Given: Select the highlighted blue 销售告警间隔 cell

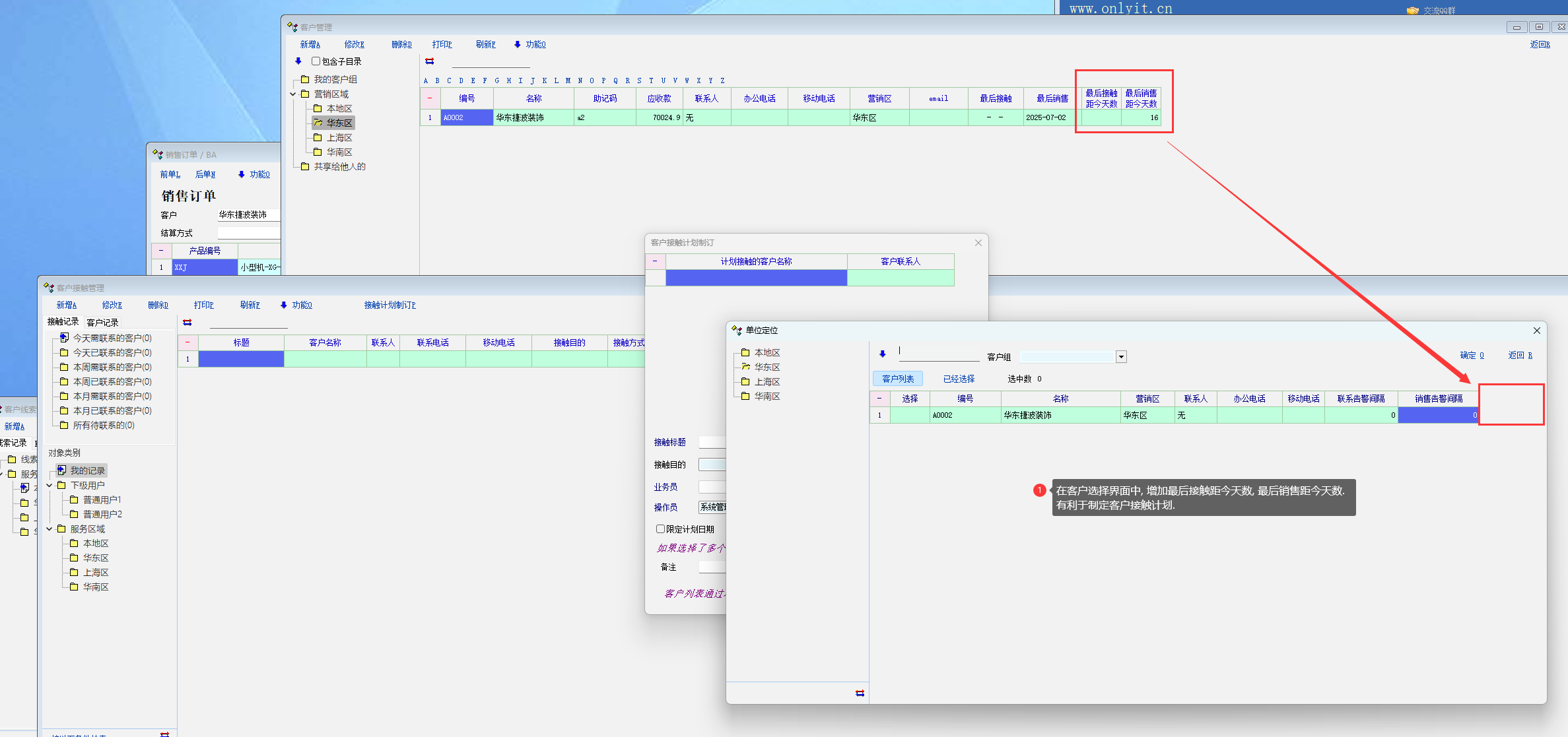Looking at the screenshot, I should click(1437, 415).
